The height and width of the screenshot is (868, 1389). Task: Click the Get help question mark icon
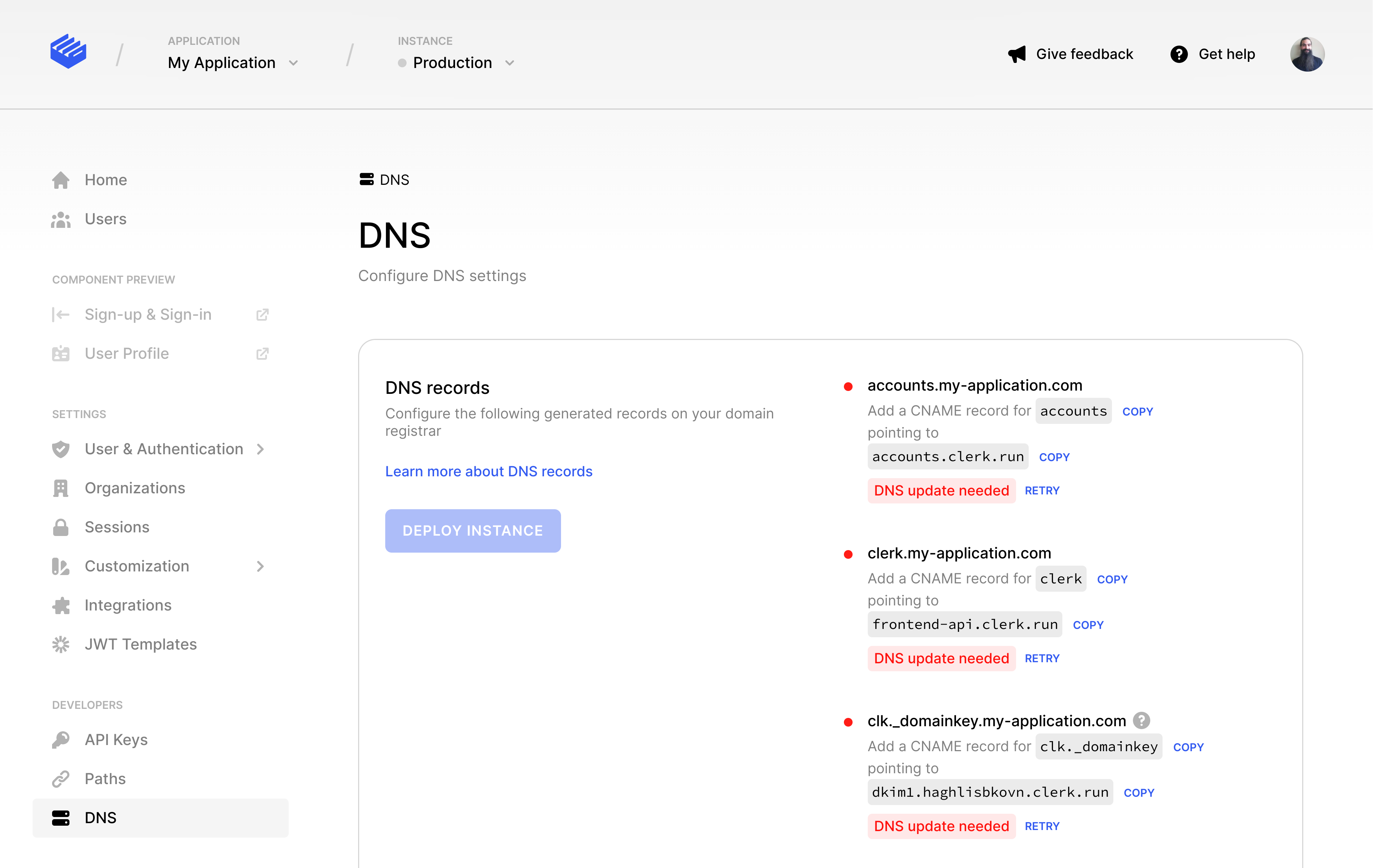(x=1178, y=55)
